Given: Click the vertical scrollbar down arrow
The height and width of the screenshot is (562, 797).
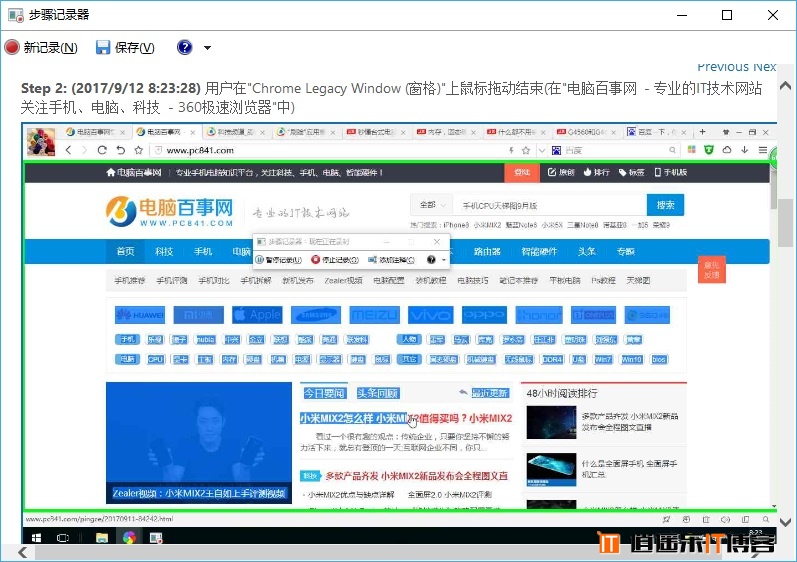Looking at the screenshot, I should point(785,522).
